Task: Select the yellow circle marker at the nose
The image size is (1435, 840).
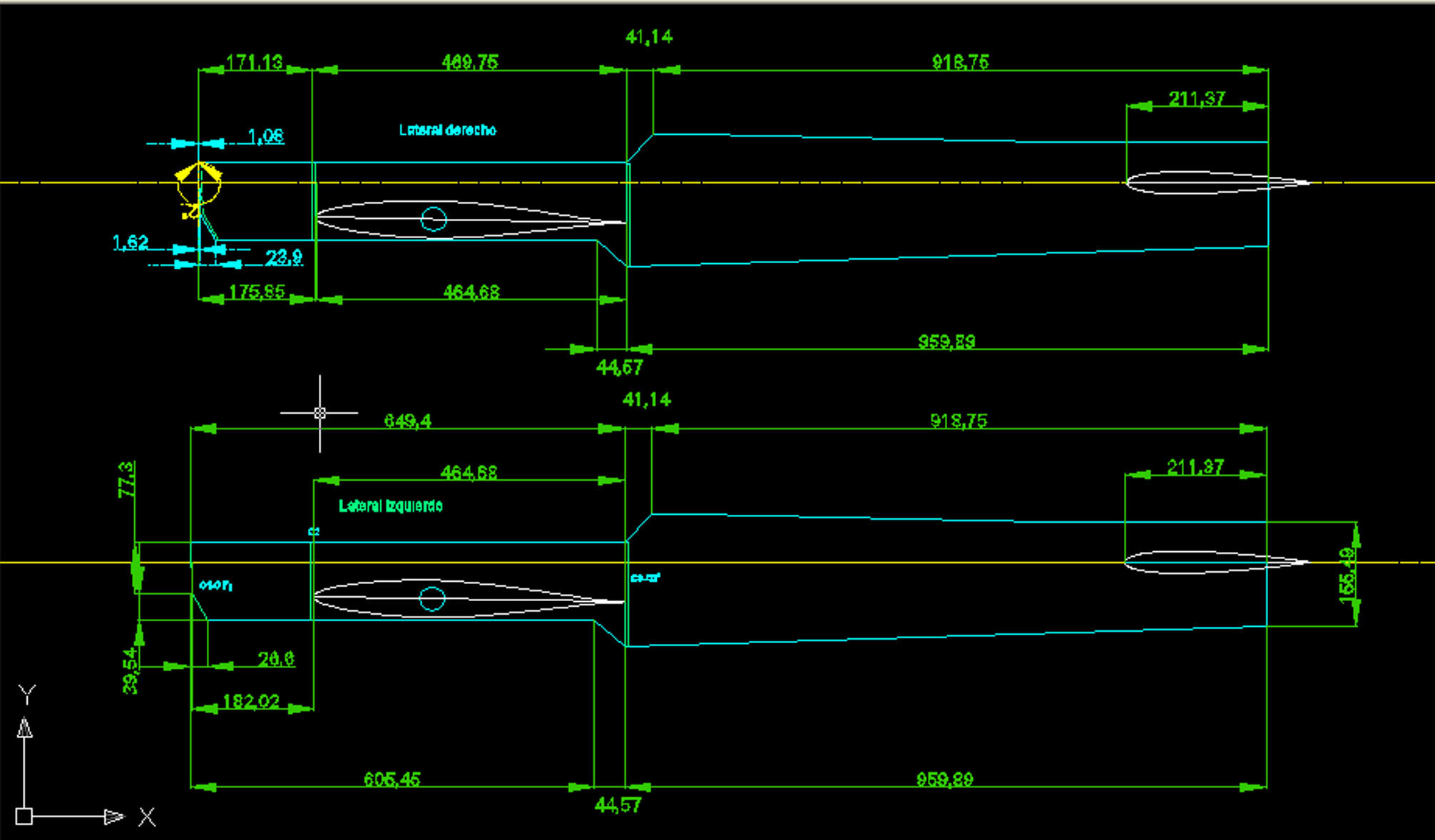Action: 199,185
